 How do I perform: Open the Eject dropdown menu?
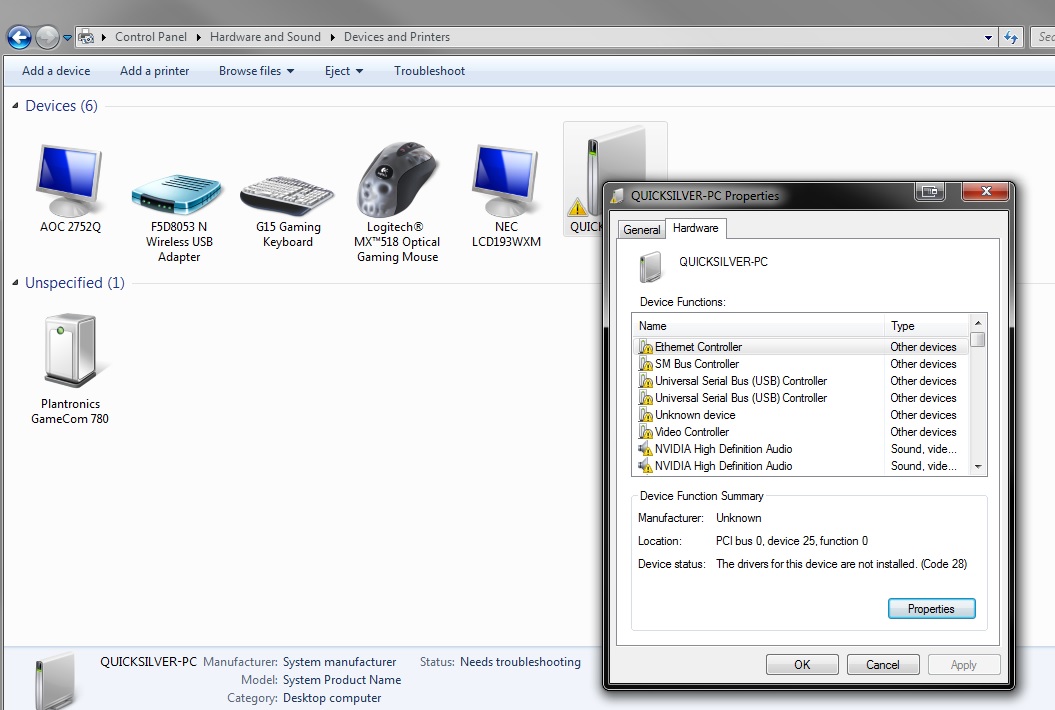(x=344, y=71)
